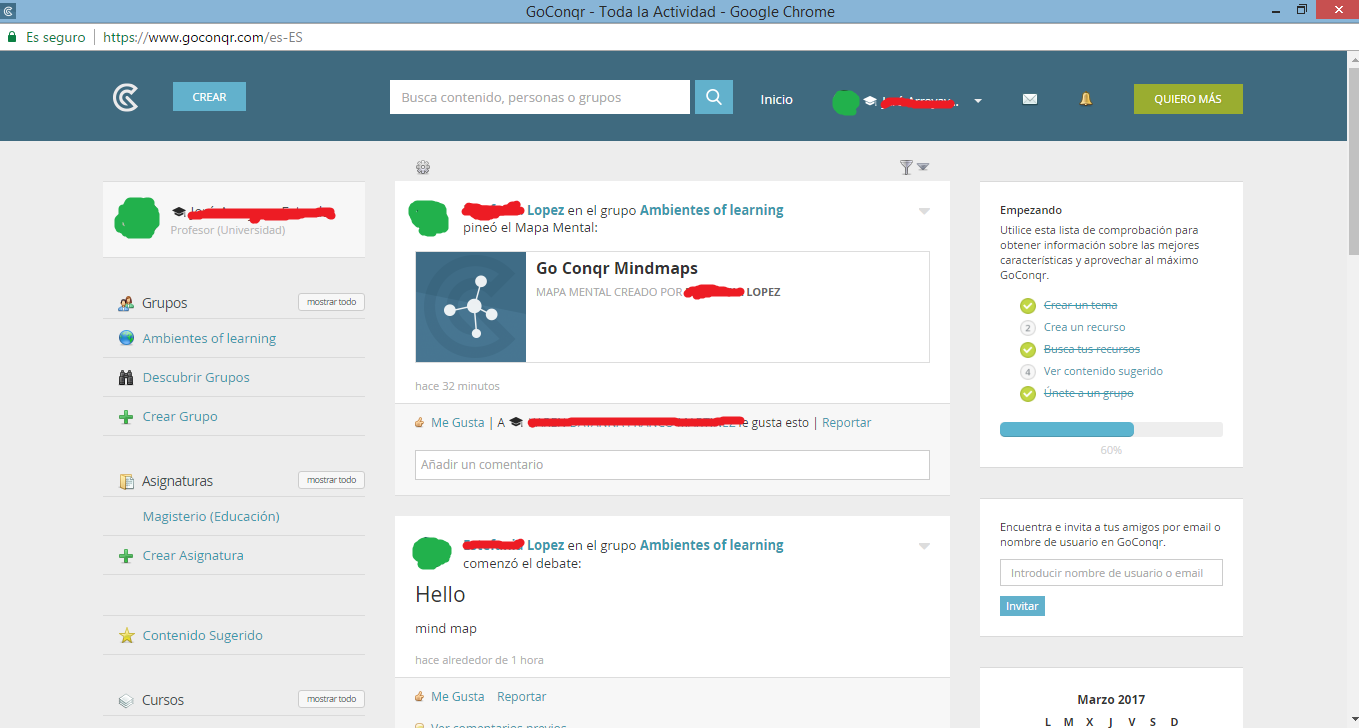
Task: Open the notifications bell
Action: [x=1085, y=99]
